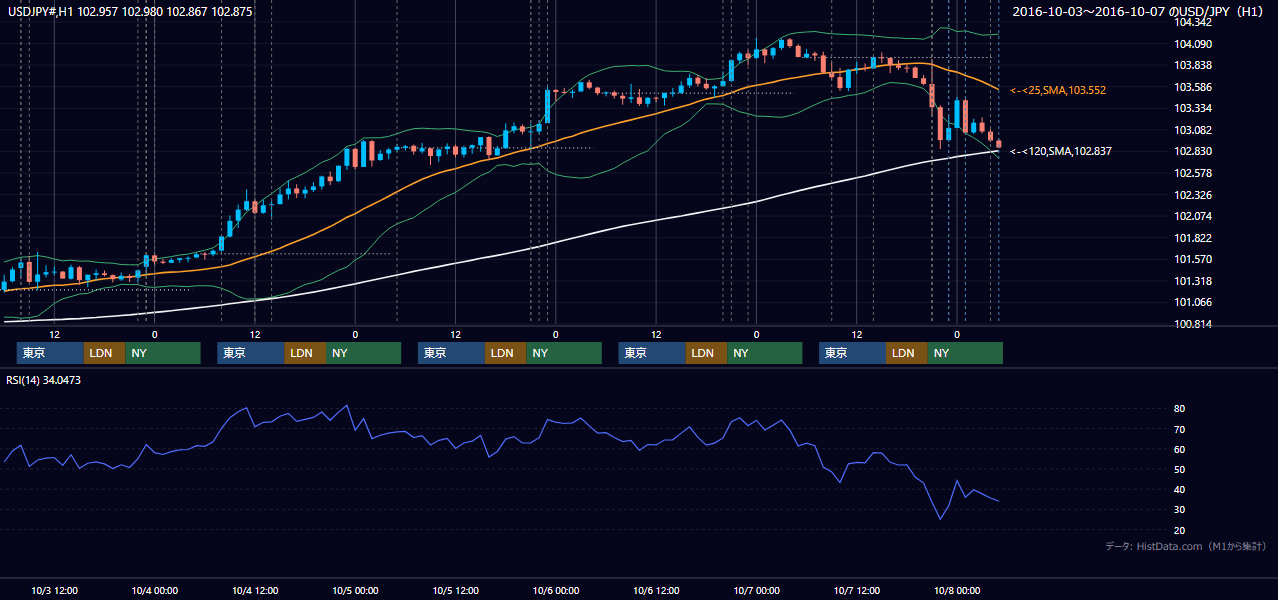
Task: Click the 10/7 12:00 time label
Action: pos(857,590)
